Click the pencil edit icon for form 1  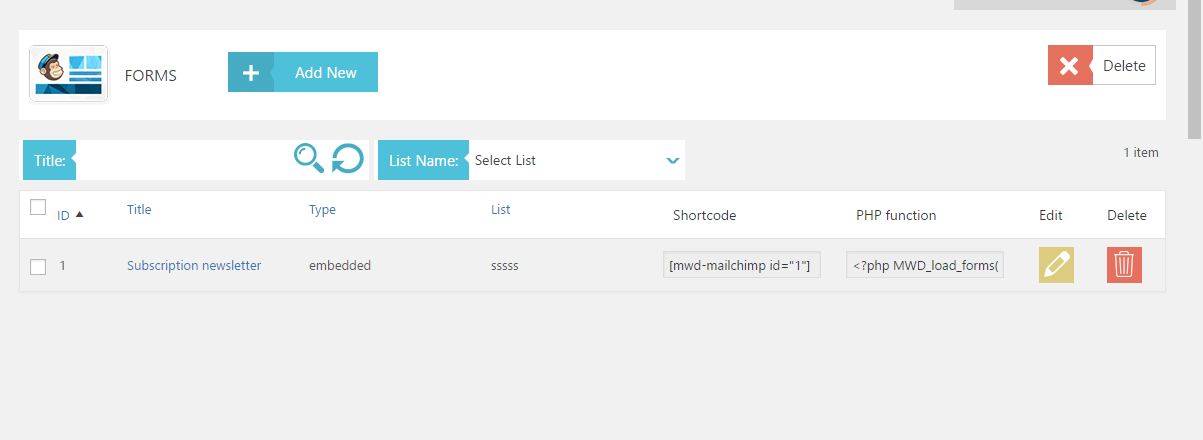coord(1056,265)
